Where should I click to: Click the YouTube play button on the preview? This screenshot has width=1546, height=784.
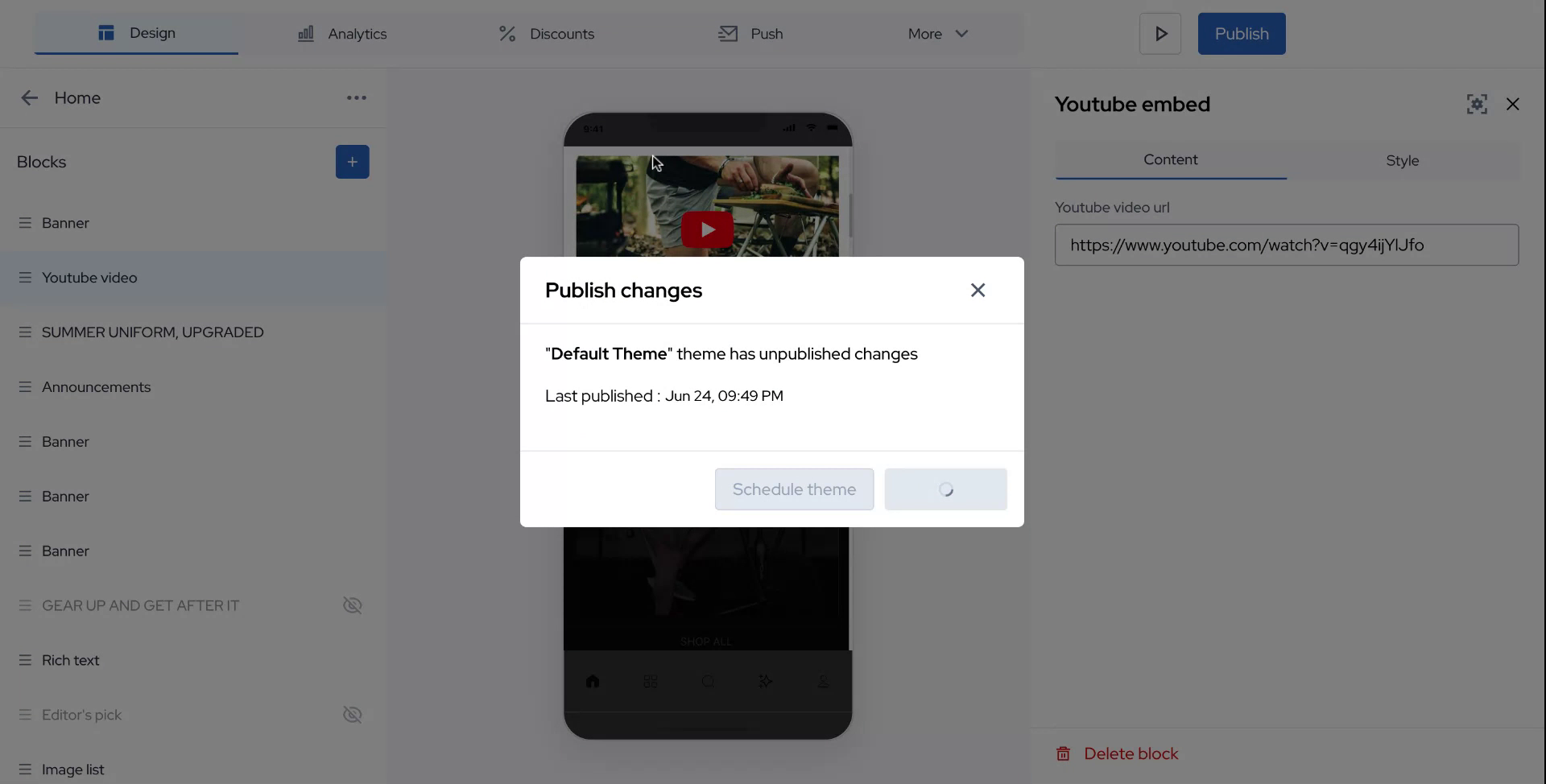(706, 228)
